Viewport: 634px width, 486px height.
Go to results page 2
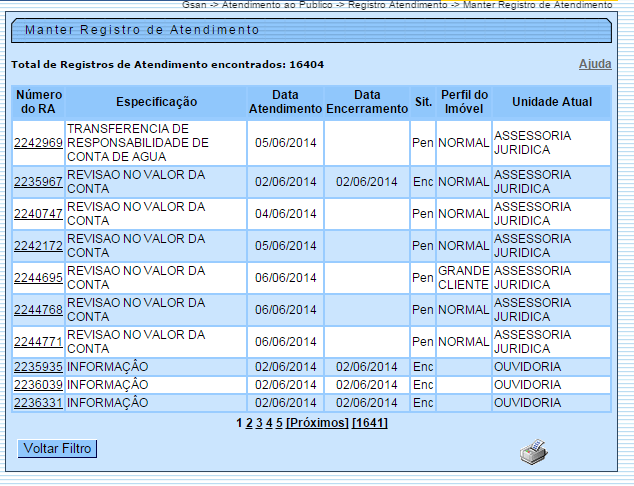[x=249, y=423]
